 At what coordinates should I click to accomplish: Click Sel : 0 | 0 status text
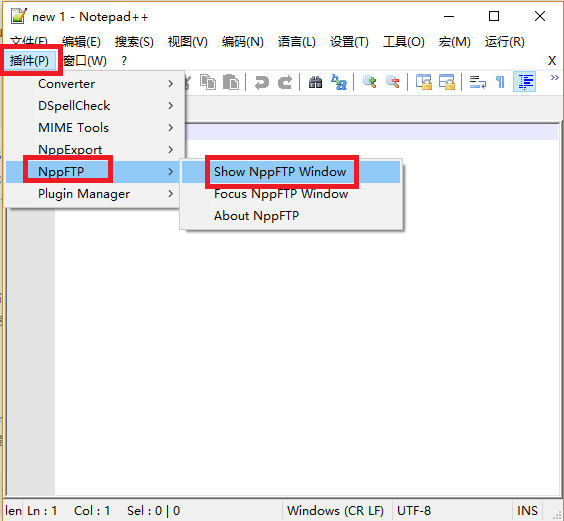pyautogui.click(x=154, y=511)
